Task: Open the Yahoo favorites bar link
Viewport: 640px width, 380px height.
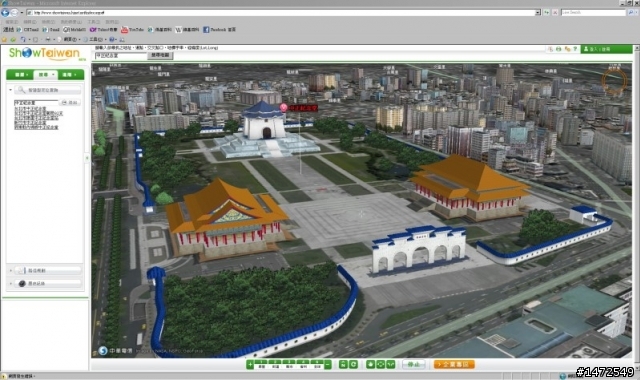Action: [104, 30]
